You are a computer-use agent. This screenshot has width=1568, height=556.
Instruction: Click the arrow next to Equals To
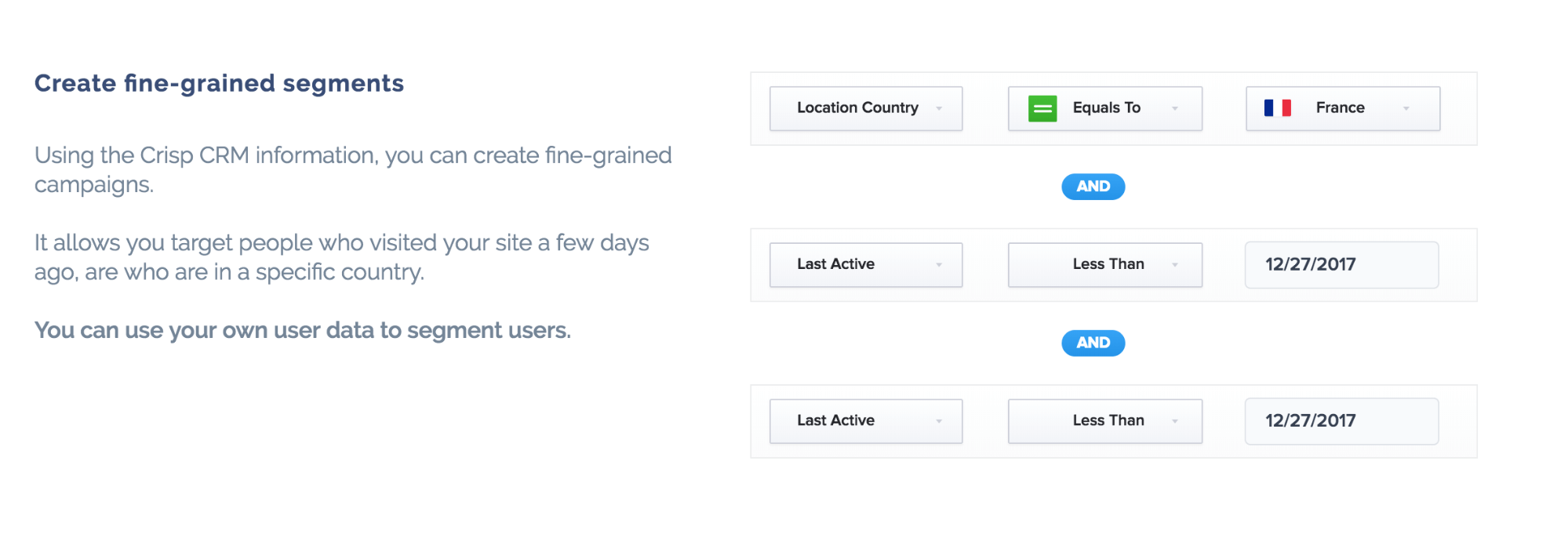1174,108
